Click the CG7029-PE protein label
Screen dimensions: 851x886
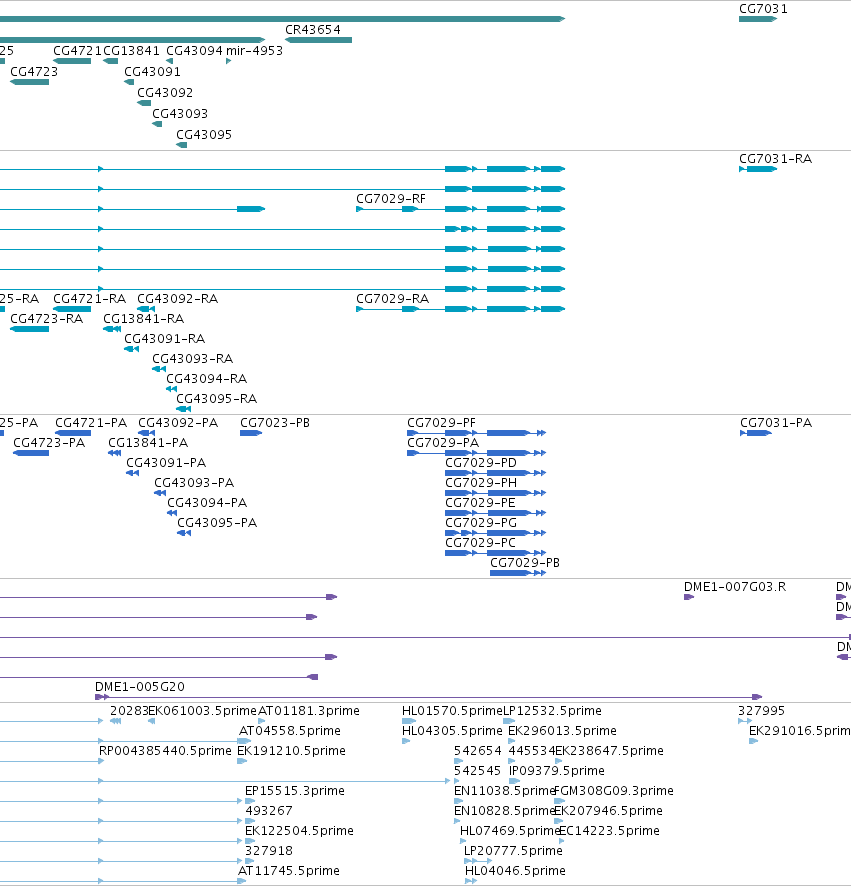coord(480,503)
